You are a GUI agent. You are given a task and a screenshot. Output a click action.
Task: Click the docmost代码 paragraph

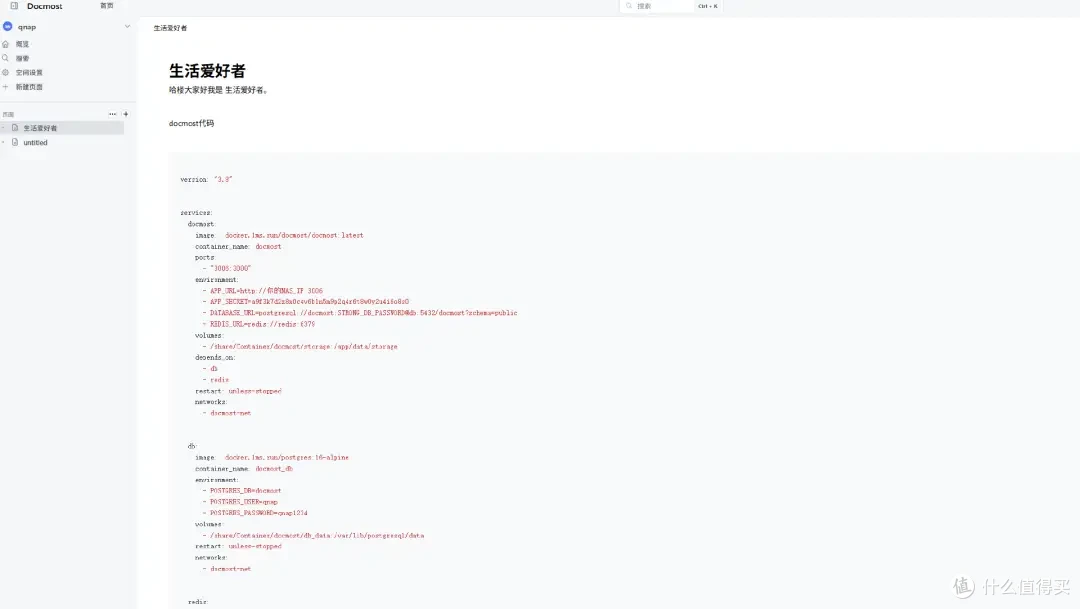[191, 123]
